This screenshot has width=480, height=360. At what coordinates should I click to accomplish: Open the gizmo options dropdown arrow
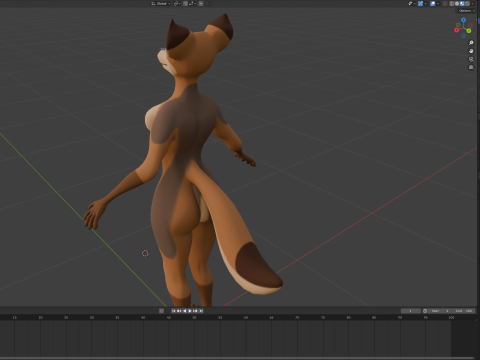[x=426, y=3]
